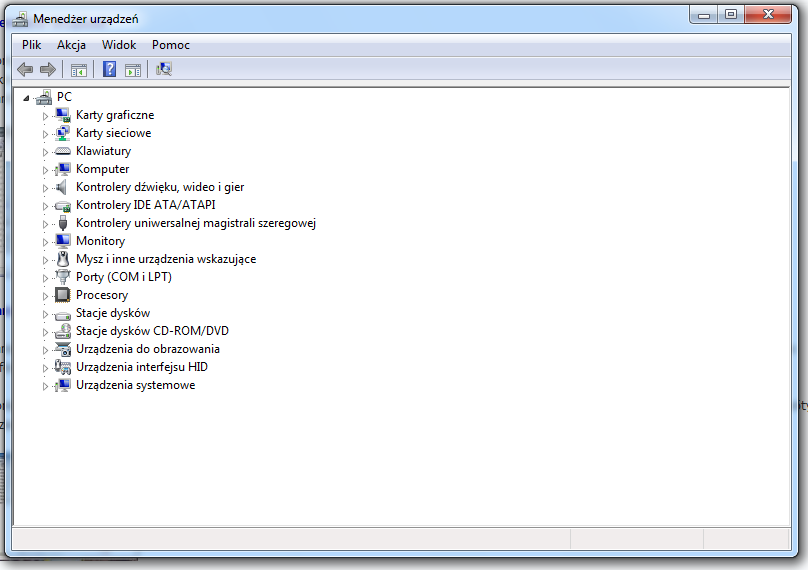Expand the Karty sieciowe node
Image resolution: width=808 pixels, height=570 pixels.
click(x=45, y=134)
